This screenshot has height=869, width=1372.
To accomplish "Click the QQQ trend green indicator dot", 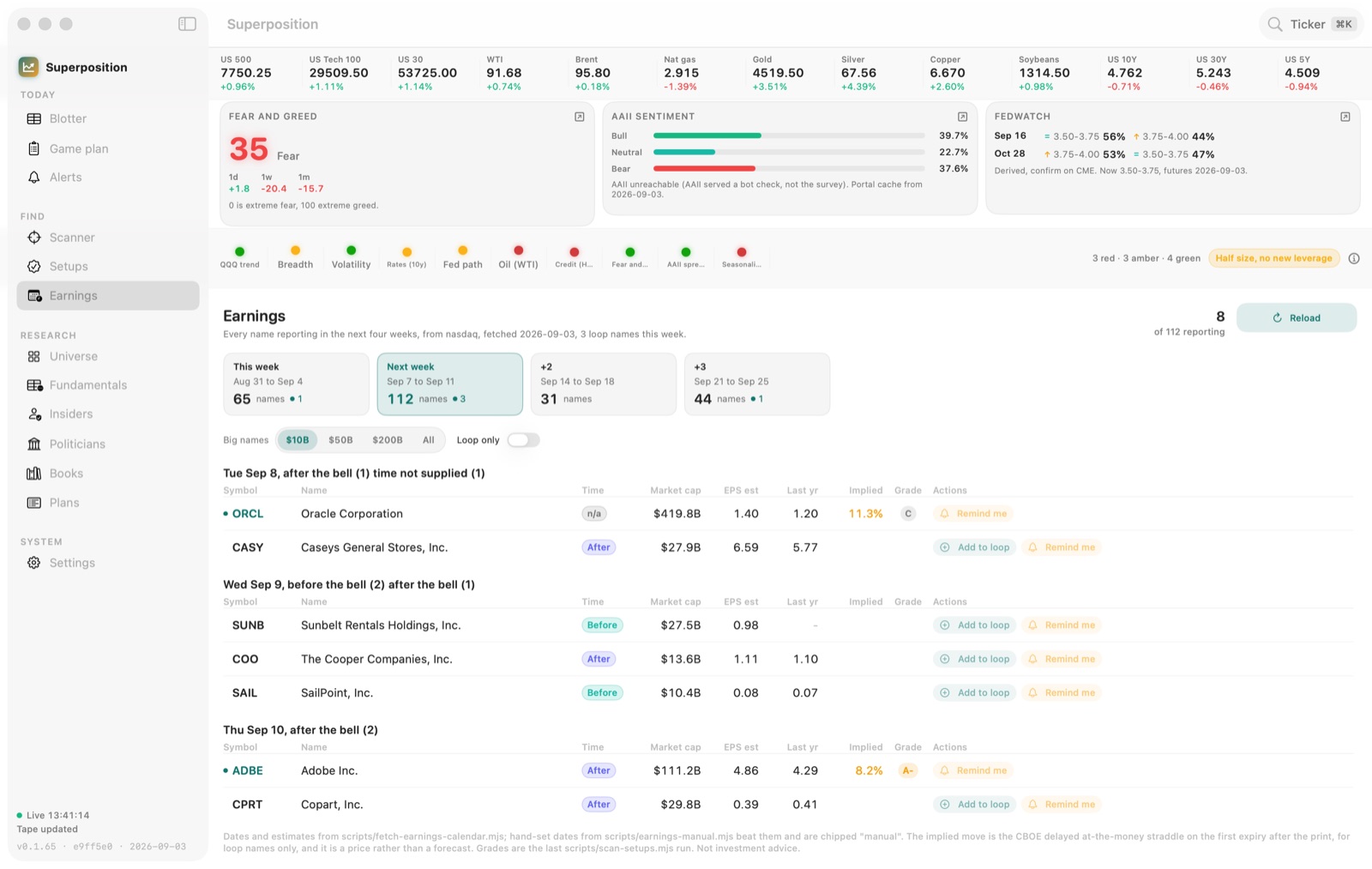I will (240, 251).
